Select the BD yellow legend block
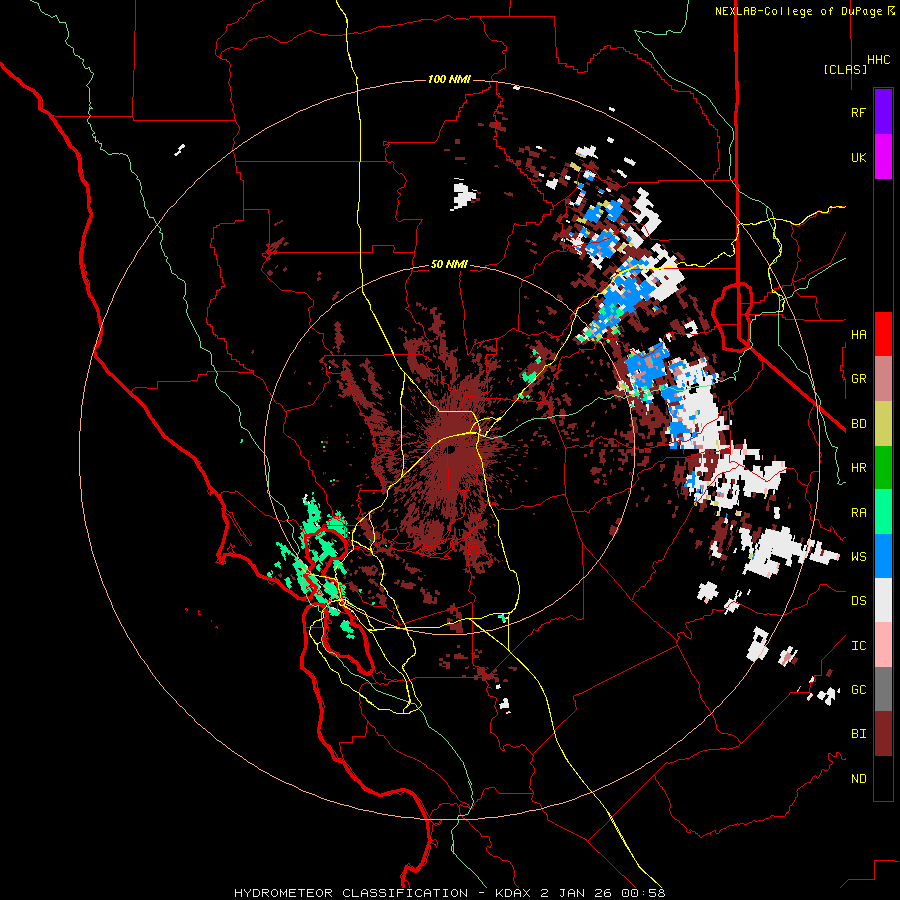This screenshot has width=900, height=900. click(883, 424)
